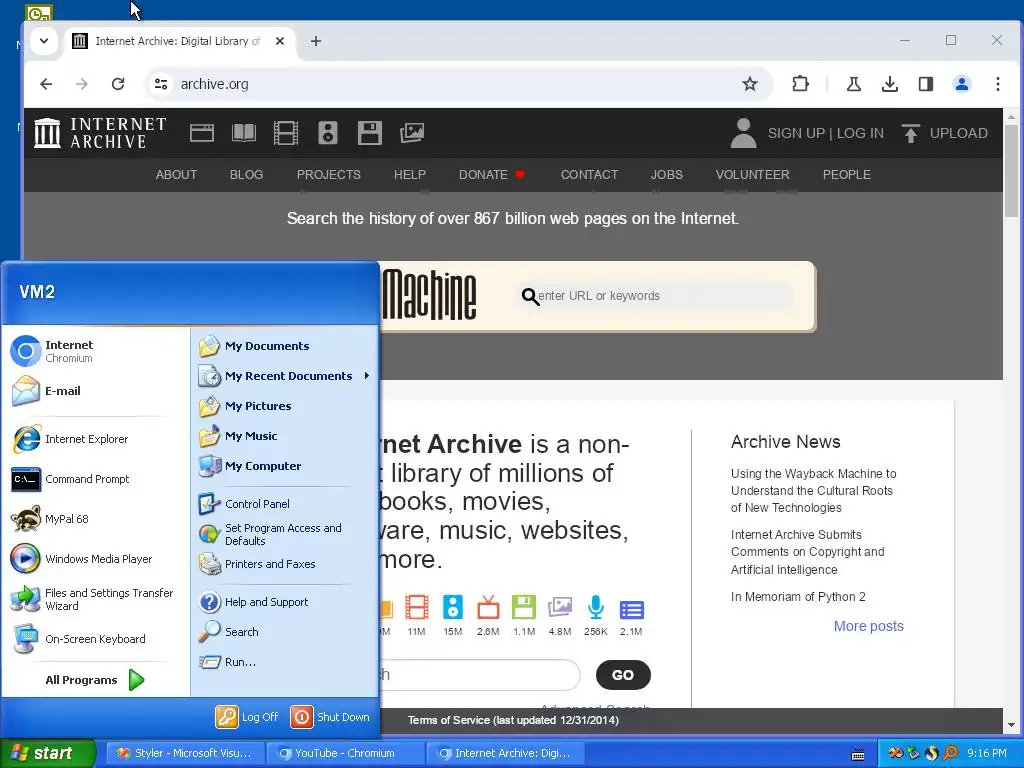Open My Pictures folder
This screenshot has height=768, width=1024.
pyautogui.click(x=284, y=406)
